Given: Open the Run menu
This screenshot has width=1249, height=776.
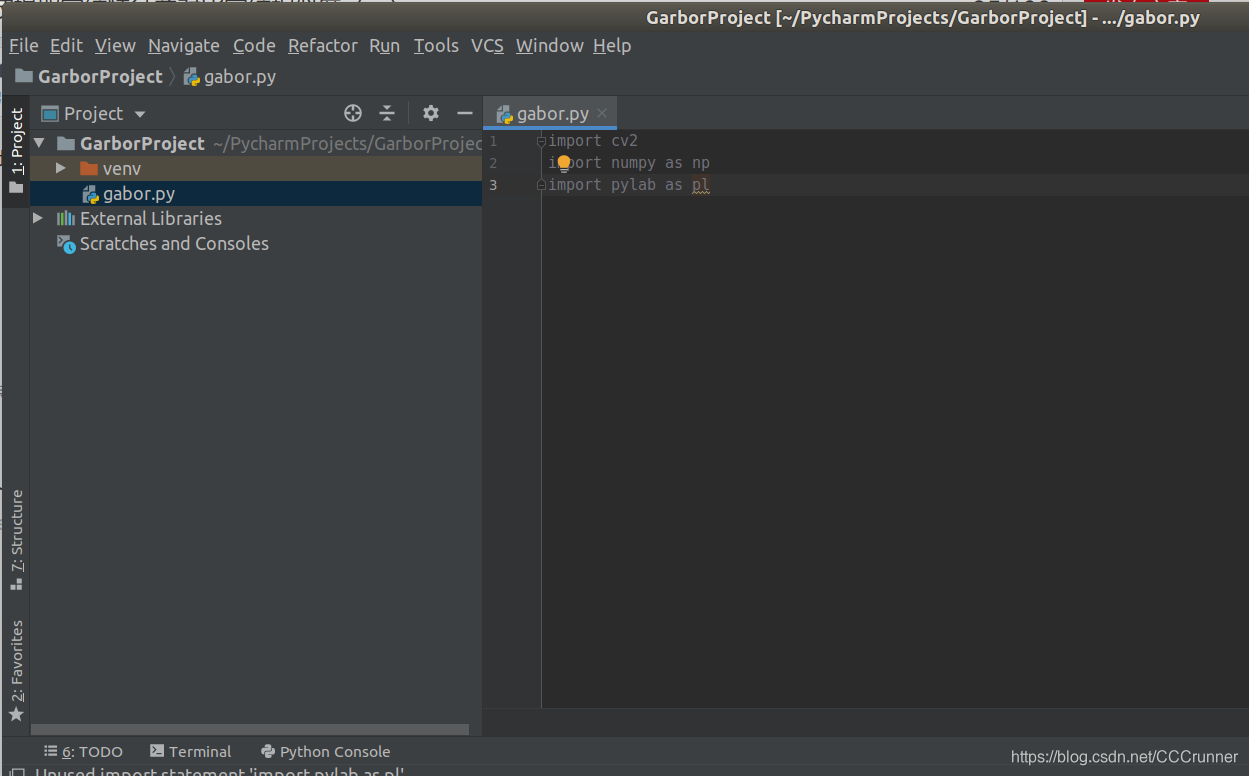Looking at the screenshot, I should 384,45.
